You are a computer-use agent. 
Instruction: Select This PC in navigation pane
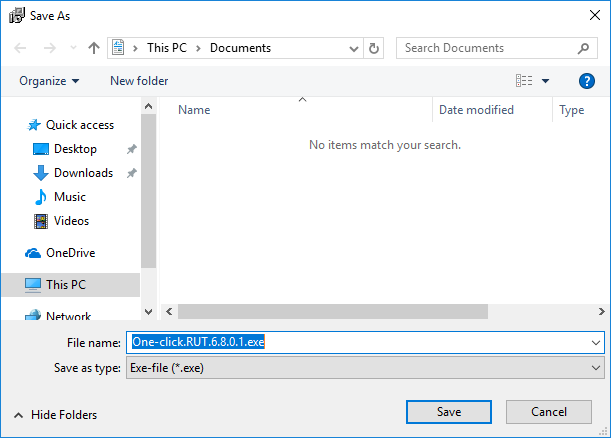pos(65,285)
